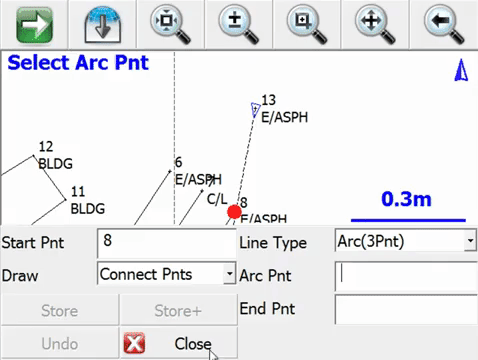The image size is (478, 360).
Task: Select the zoom extents magnifier icon
Action: click(171, 25)
